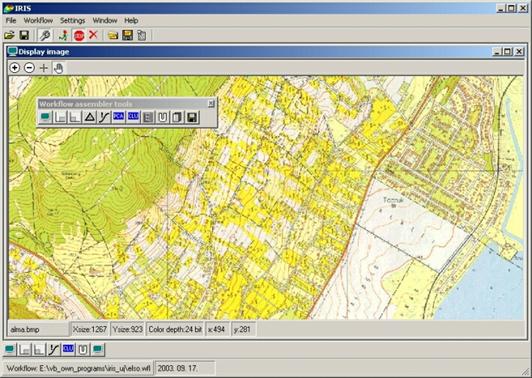Minimize the Display image window
Viewport: 532px width, 378px height.
click(497, 52)
